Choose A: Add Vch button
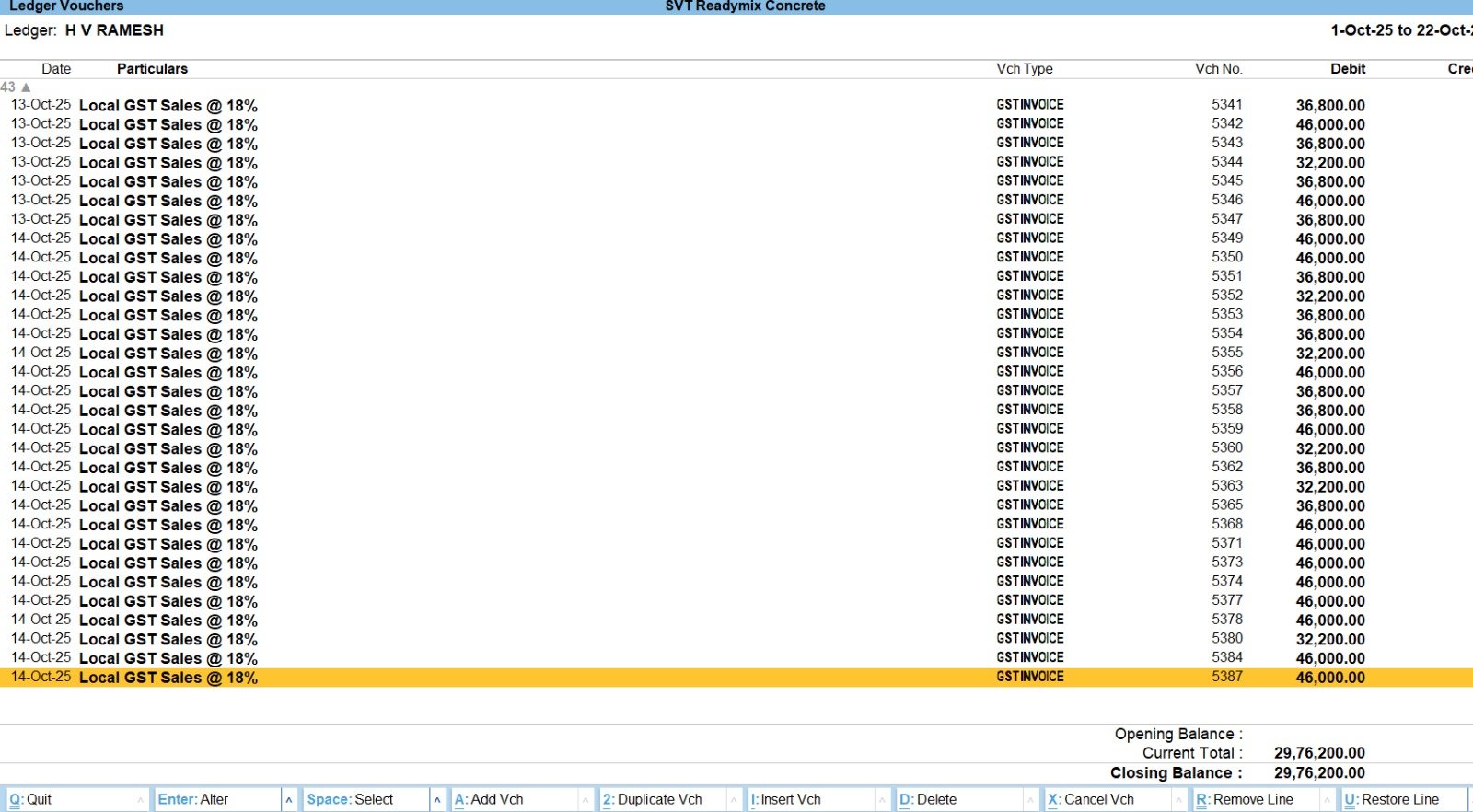 click(489, 799)
